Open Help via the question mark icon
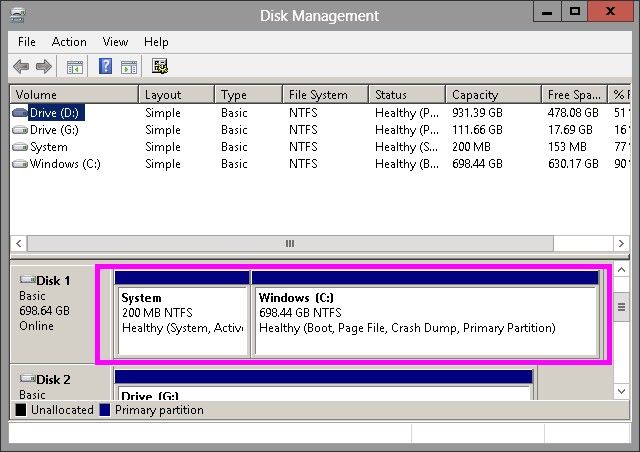The height and width of the screenshot is (452, 640). click(x=105, y=67)
